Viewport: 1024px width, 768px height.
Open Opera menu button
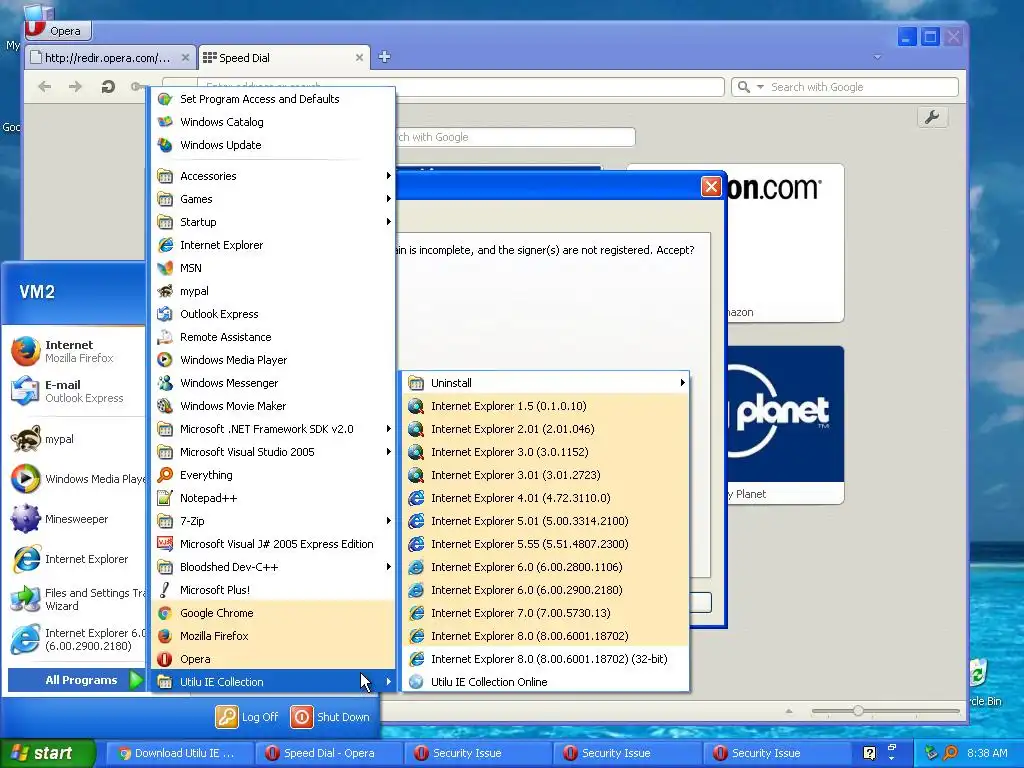[x=57, y=30]
